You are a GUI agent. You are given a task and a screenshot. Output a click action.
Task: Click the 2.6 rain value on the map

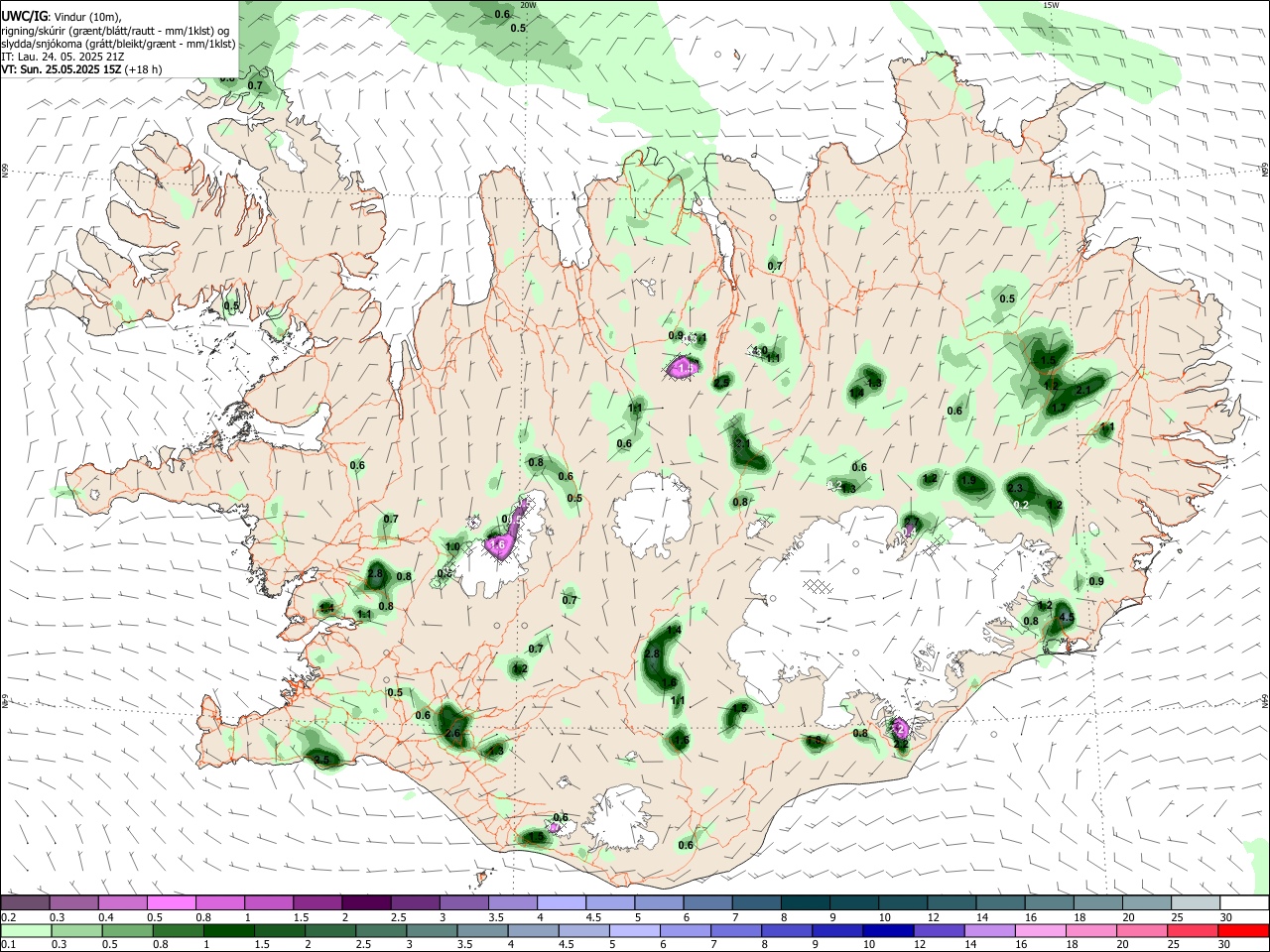(x=453, y=734)
